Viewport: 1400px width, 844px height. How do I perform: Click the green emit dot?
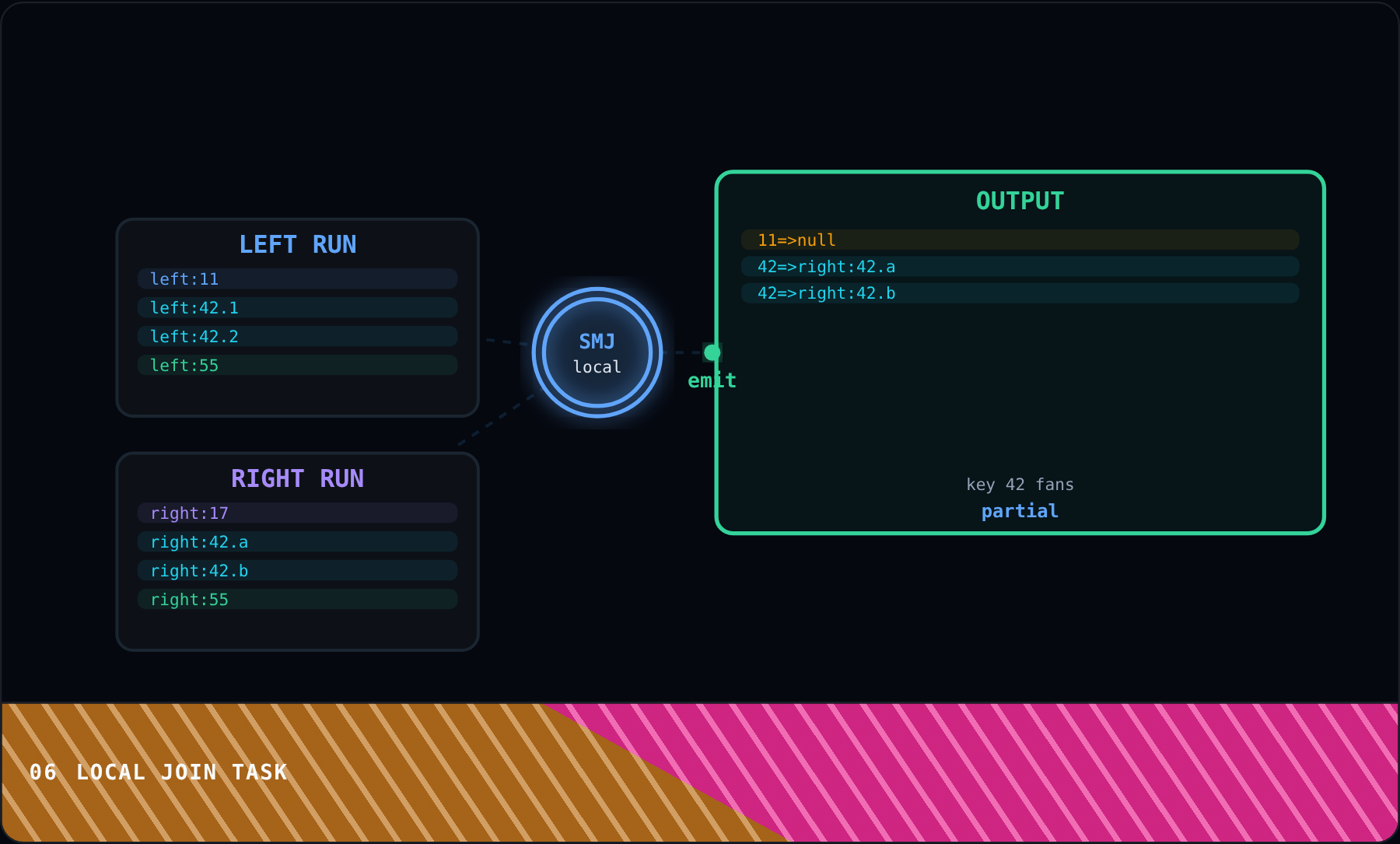(712, 352)
